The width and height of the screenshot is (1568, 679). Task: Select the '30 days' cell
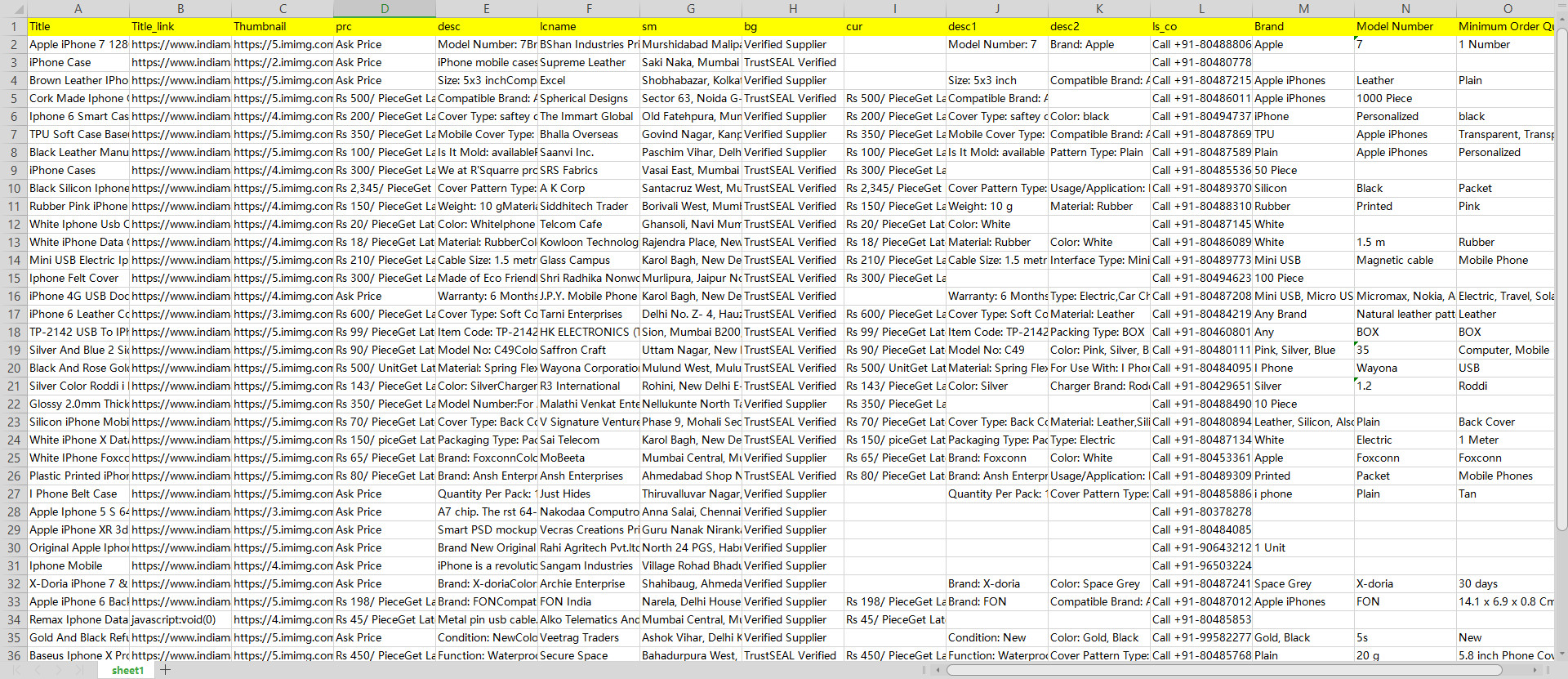click(x=1507, y=584)
